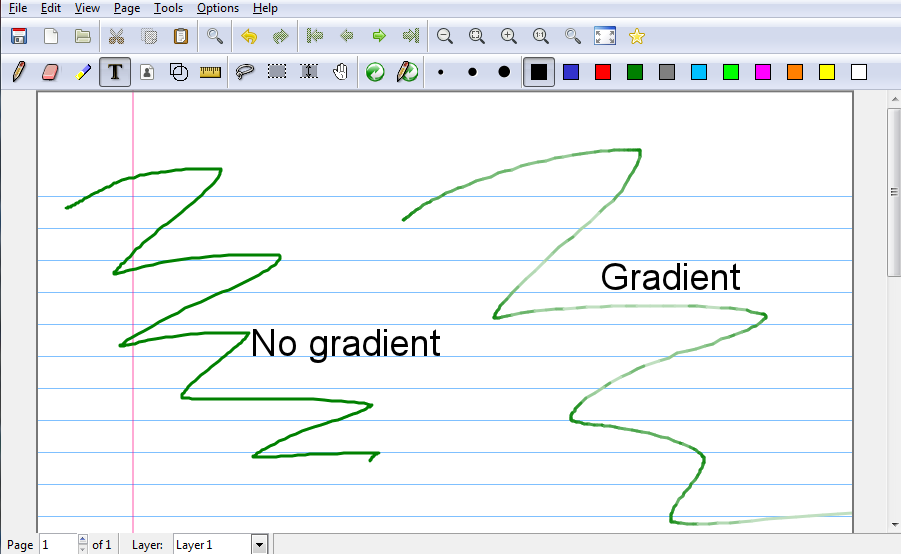Select the Highlighter tool
901x554 pixels.
[83, 72]
